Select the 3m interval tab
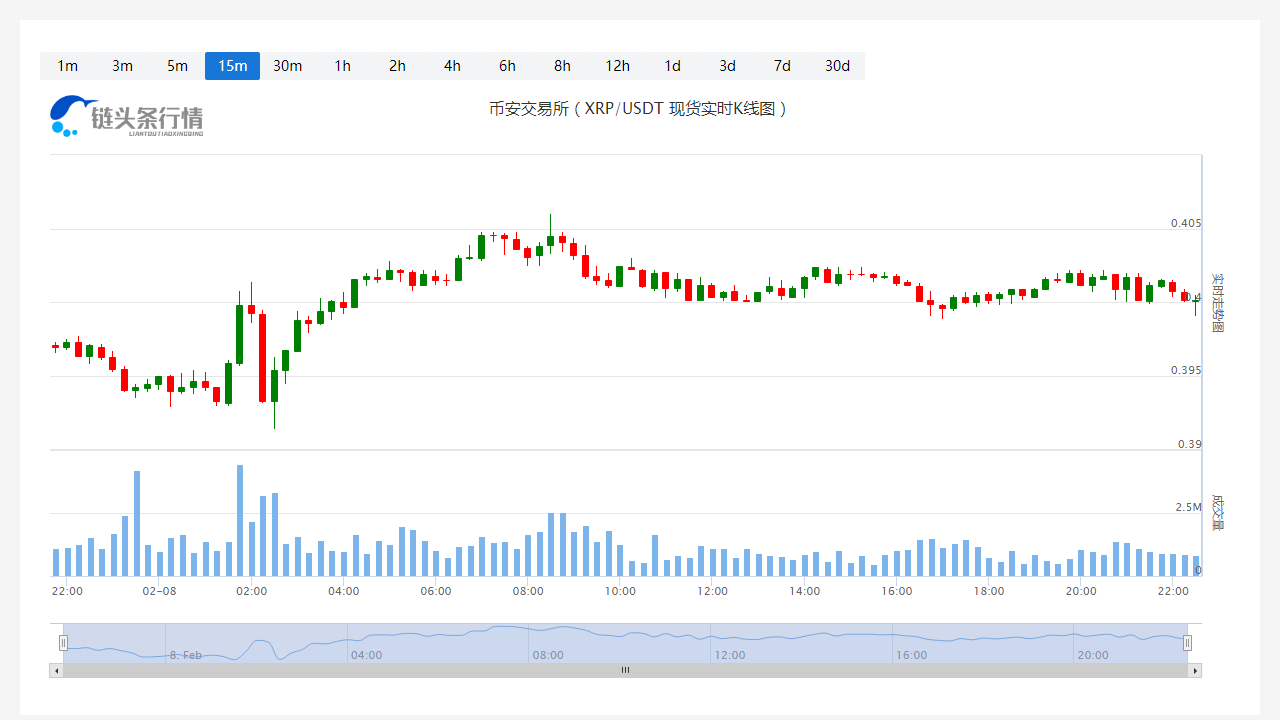 pos(122,66)
